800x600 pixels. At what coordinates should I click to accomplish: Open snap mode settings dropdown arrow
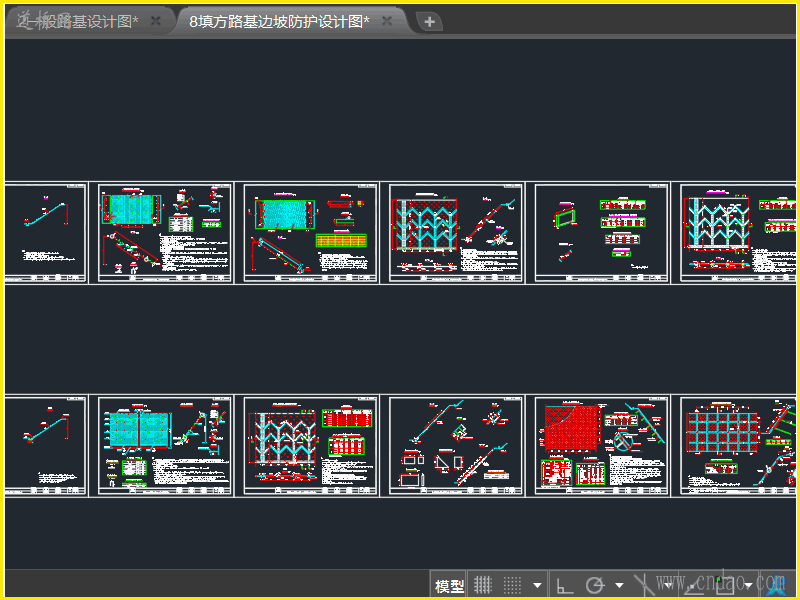pos(537,586)
